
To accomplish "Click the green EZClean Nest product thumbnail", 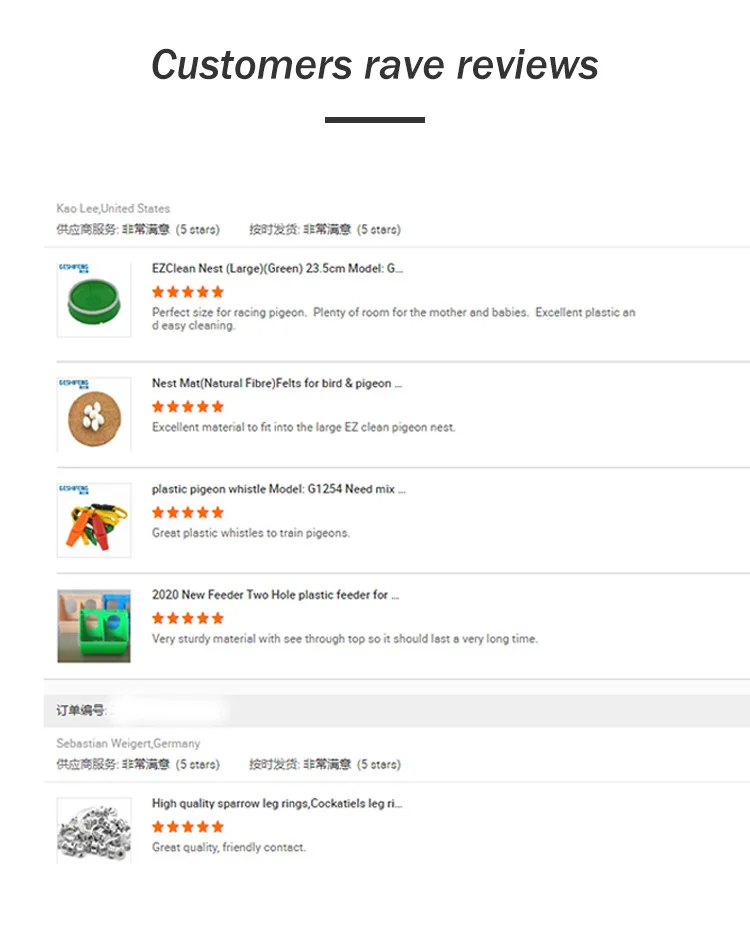I will pos(94,298).
